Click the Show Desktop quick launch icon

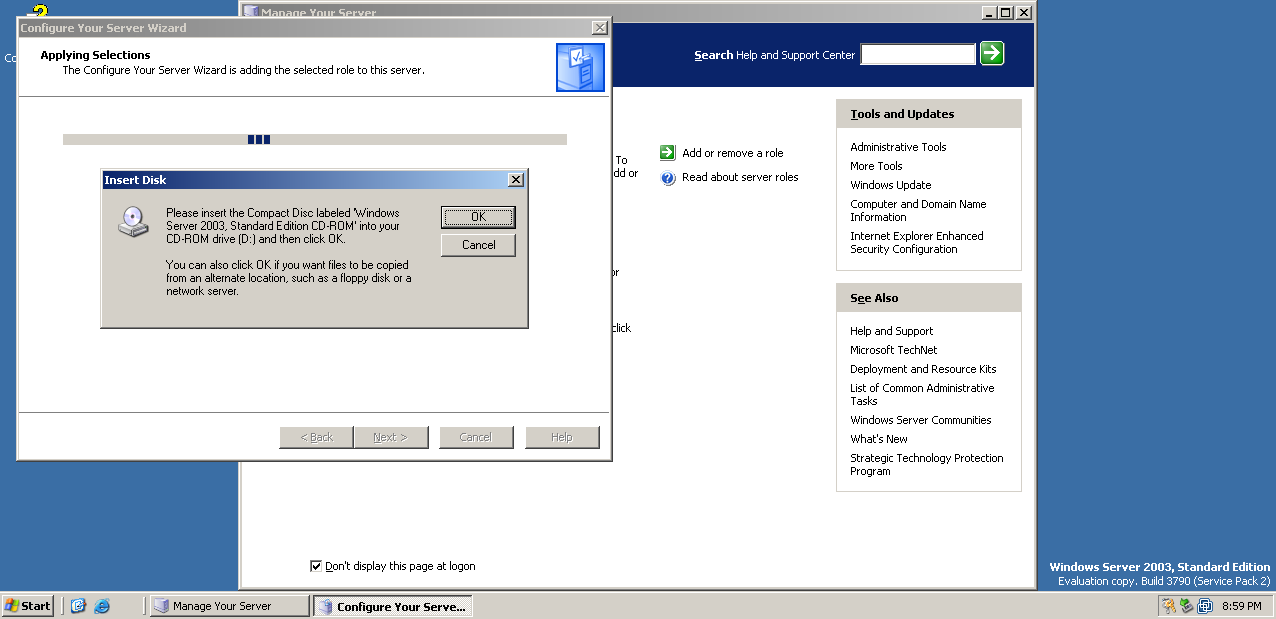pyautogui.click(x=78, y=606)
